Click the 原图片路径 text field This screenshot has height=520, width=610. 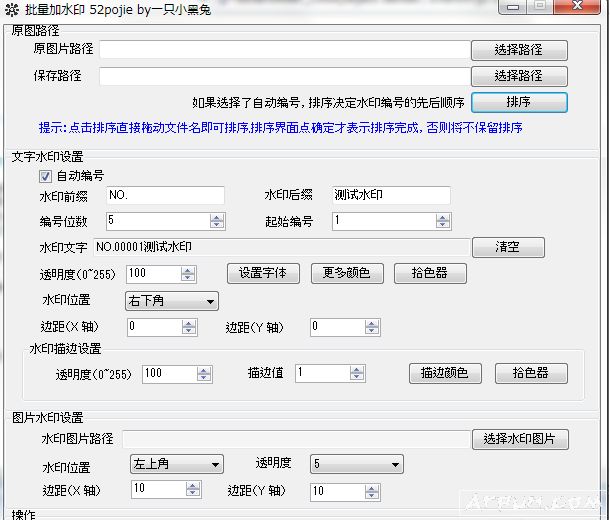(x=283, y=50)
